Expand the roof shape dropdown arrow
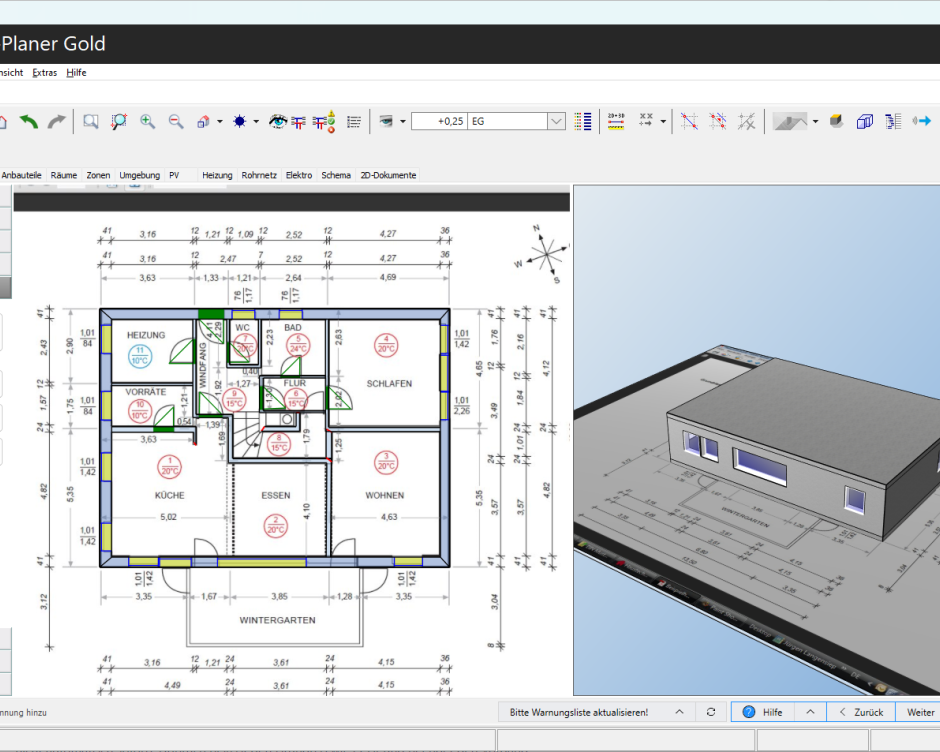 (815, 122)
